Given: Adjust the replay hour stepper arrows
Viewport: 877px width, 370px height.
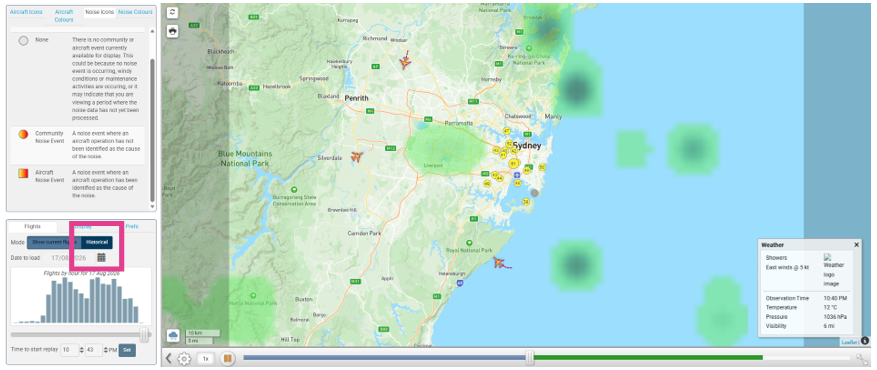Looking at the screenshot, I should pyautogui.click(x=82, y=350).
